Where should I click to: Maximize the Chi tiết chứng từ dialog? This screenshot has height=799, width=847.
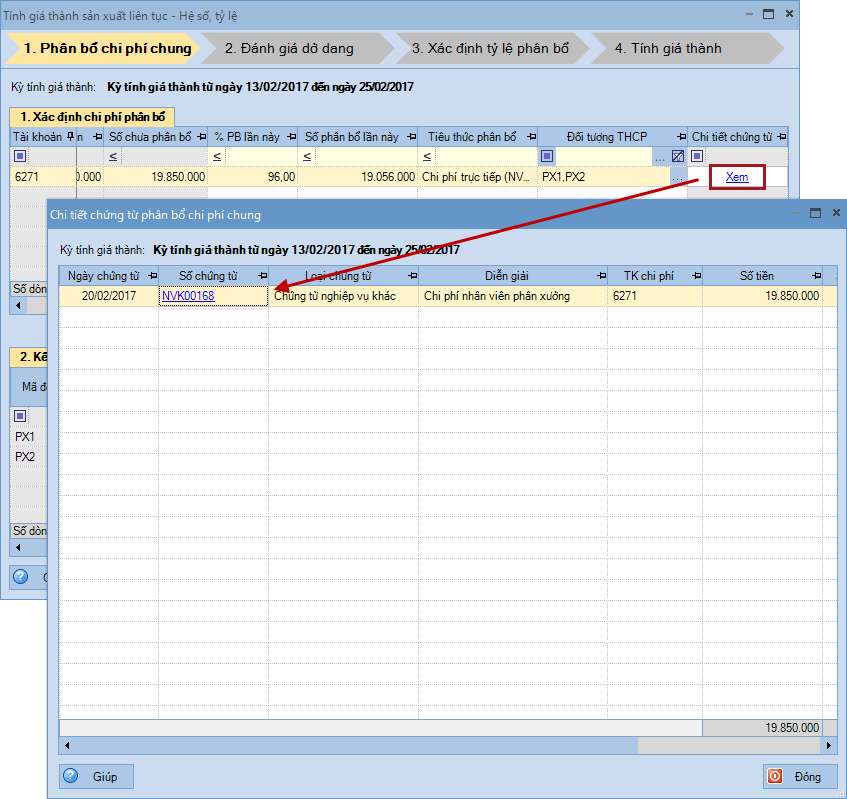pos(815,213)
